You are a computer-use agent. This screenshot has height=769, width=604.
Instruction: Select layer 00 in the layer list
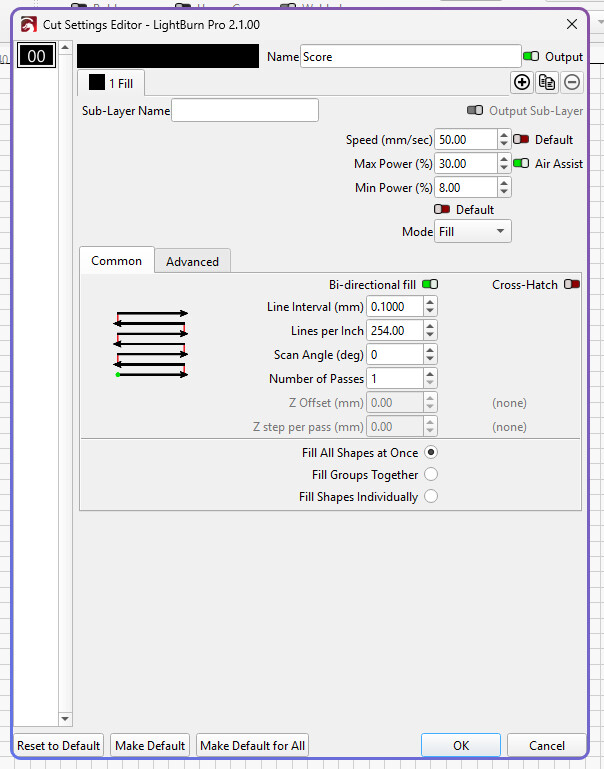pyautogui.click(x=36, y=56)
